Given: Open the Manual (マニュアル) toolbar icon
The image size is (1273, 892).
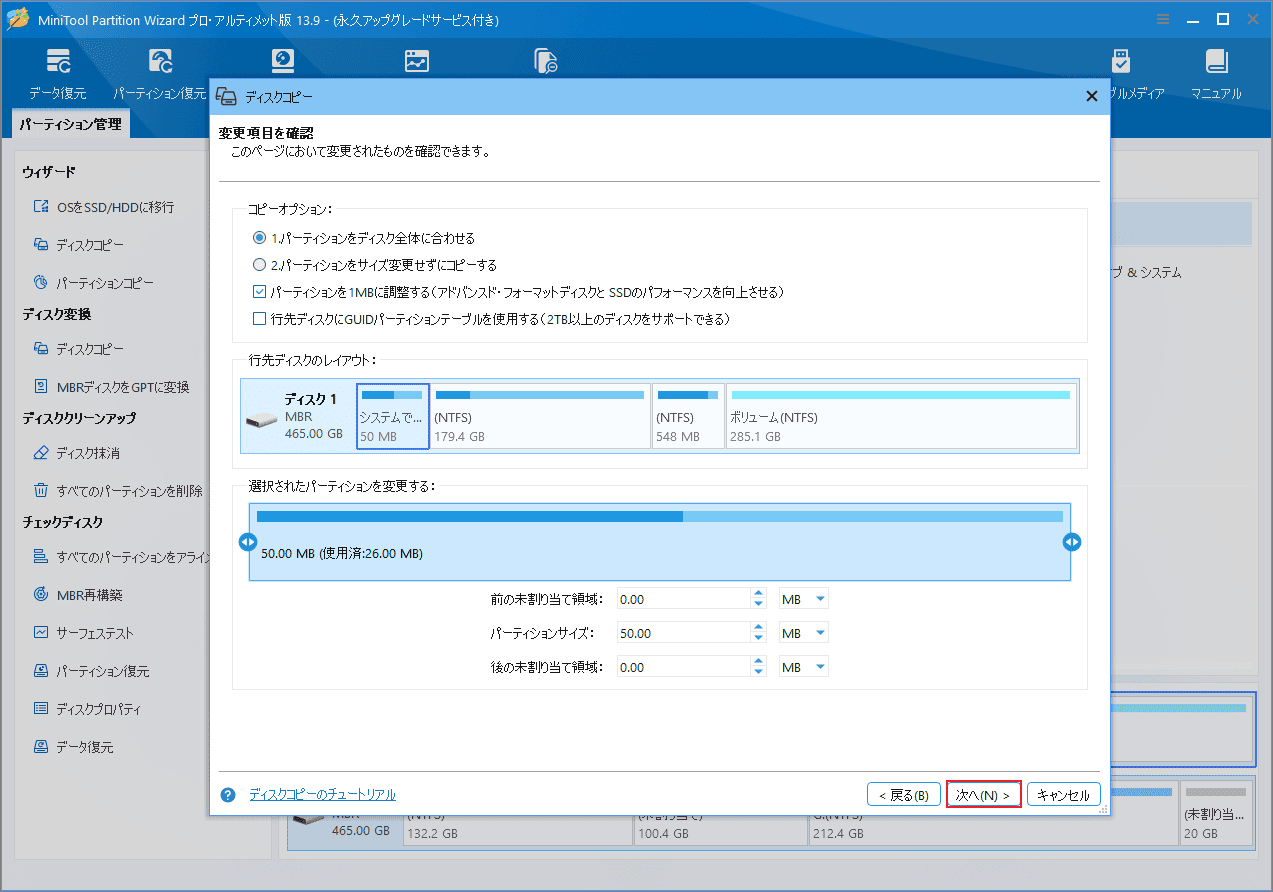Looking at the screenshot, I should 1216,74.
